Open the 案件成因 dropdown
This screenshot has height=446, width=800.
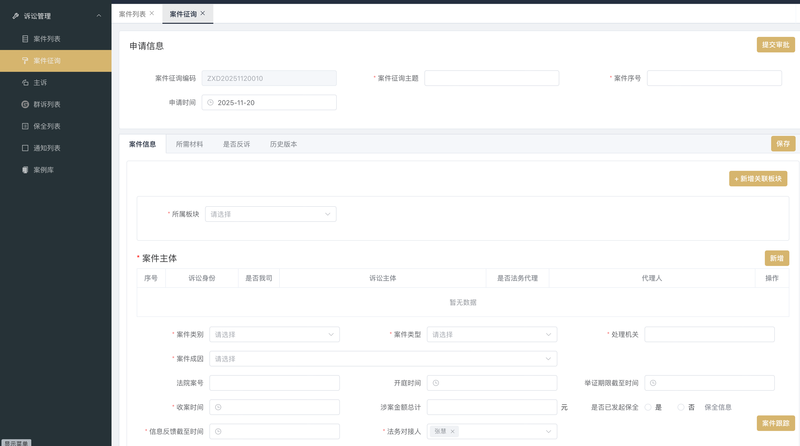pyautogui.click(x=383, y=359)
